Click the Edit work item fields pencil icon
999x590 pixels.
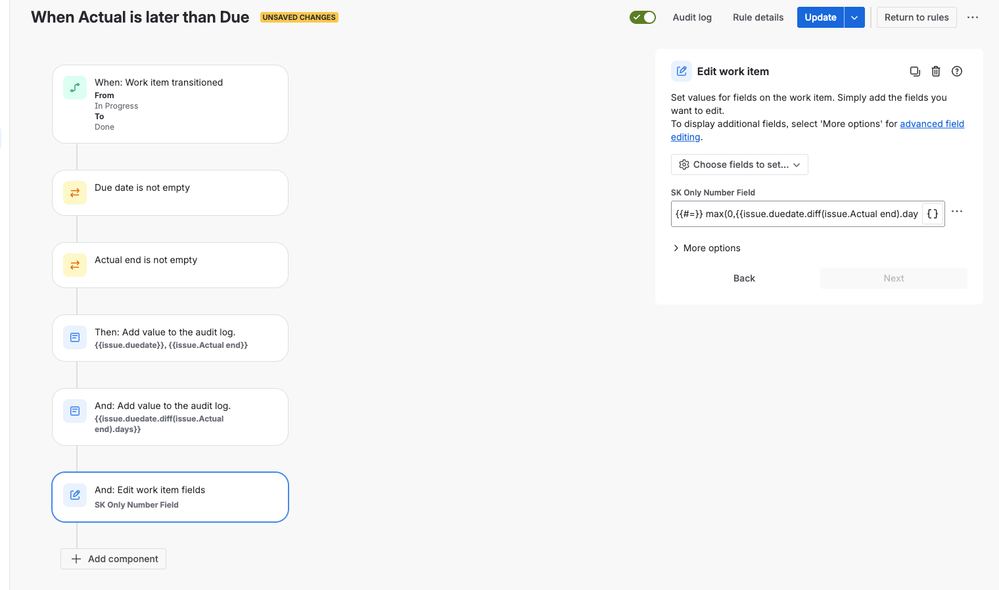[75, 496]
